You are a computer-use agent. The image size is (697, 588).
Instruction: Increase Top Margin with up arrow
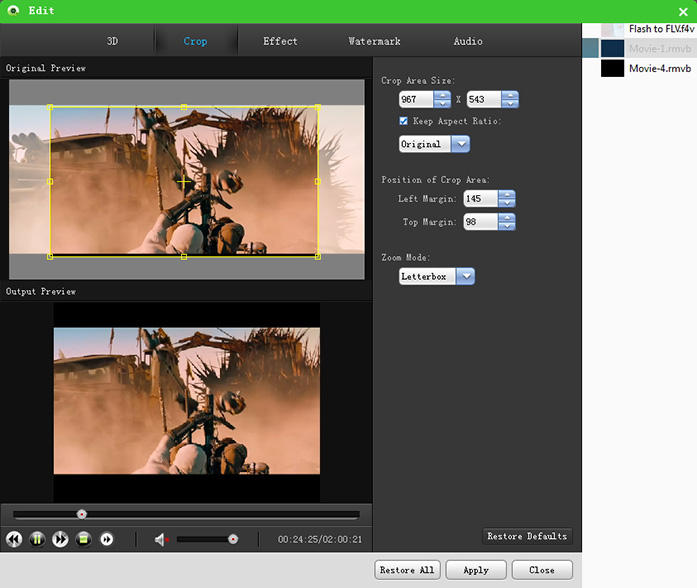pos(507,217)
